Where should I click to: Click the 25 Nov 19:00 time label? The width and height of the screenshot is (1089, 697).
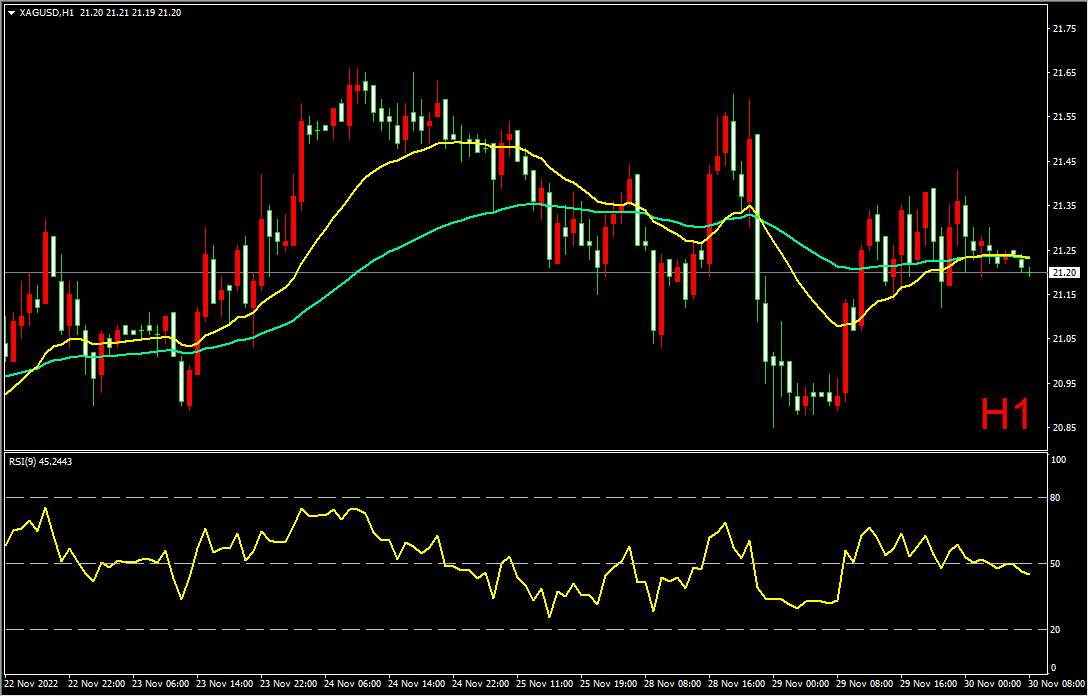pyautogui.click(x=608, y=684)
